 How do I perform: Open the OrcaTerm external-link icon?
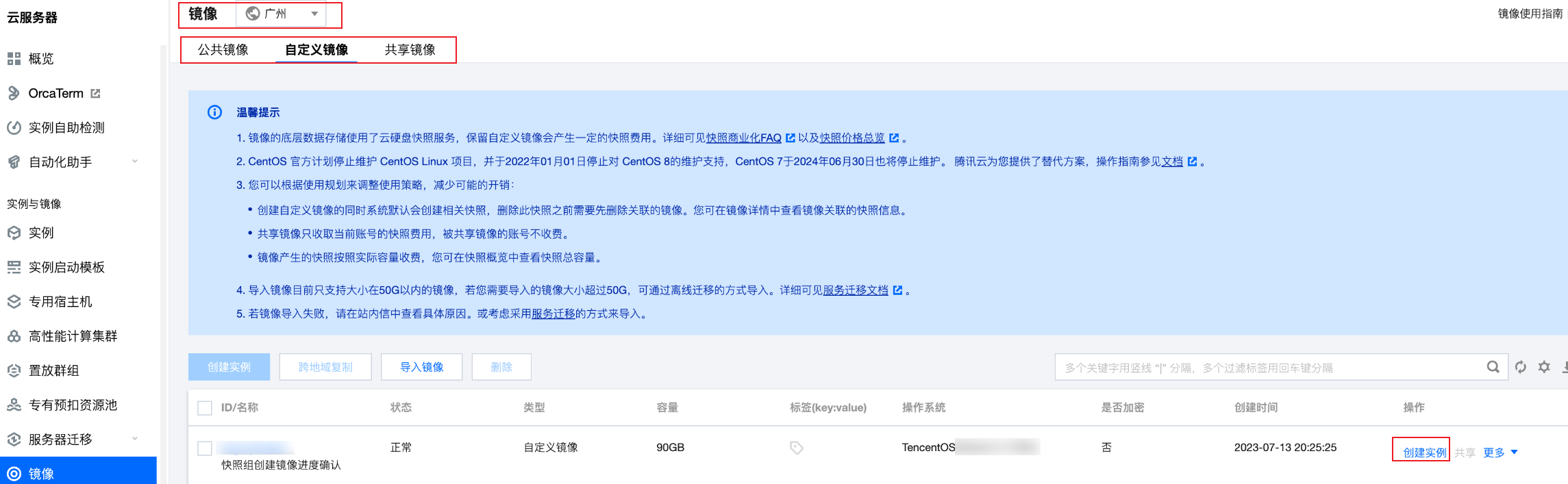96,93
